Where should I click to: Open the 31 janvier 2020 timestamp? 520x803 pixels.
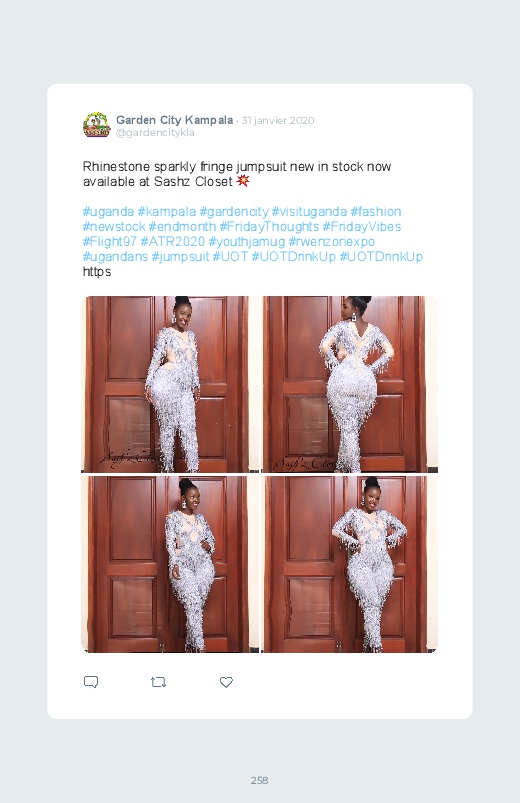coord(278,120)
